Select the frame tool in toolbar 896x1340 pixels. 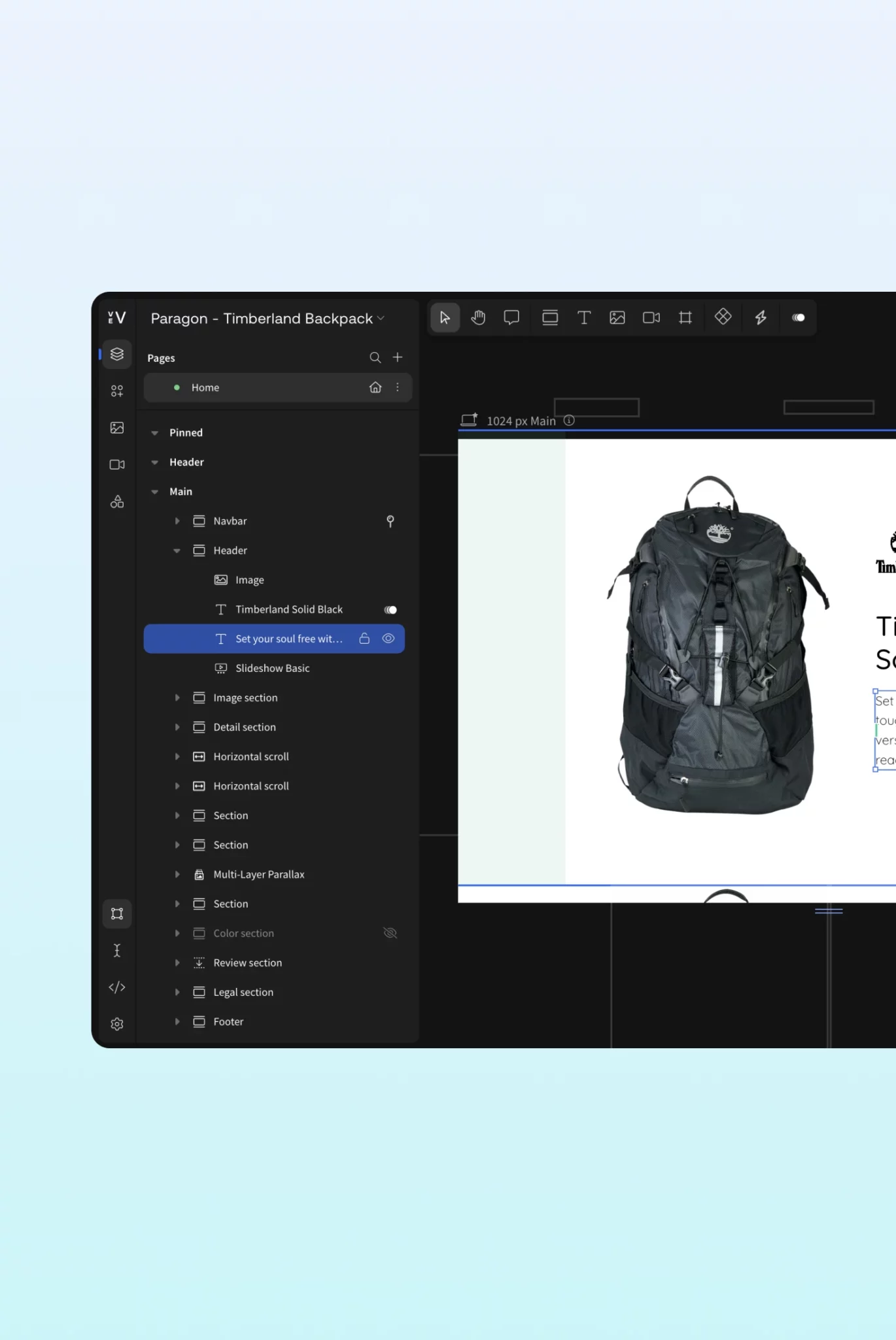[685, 318]
